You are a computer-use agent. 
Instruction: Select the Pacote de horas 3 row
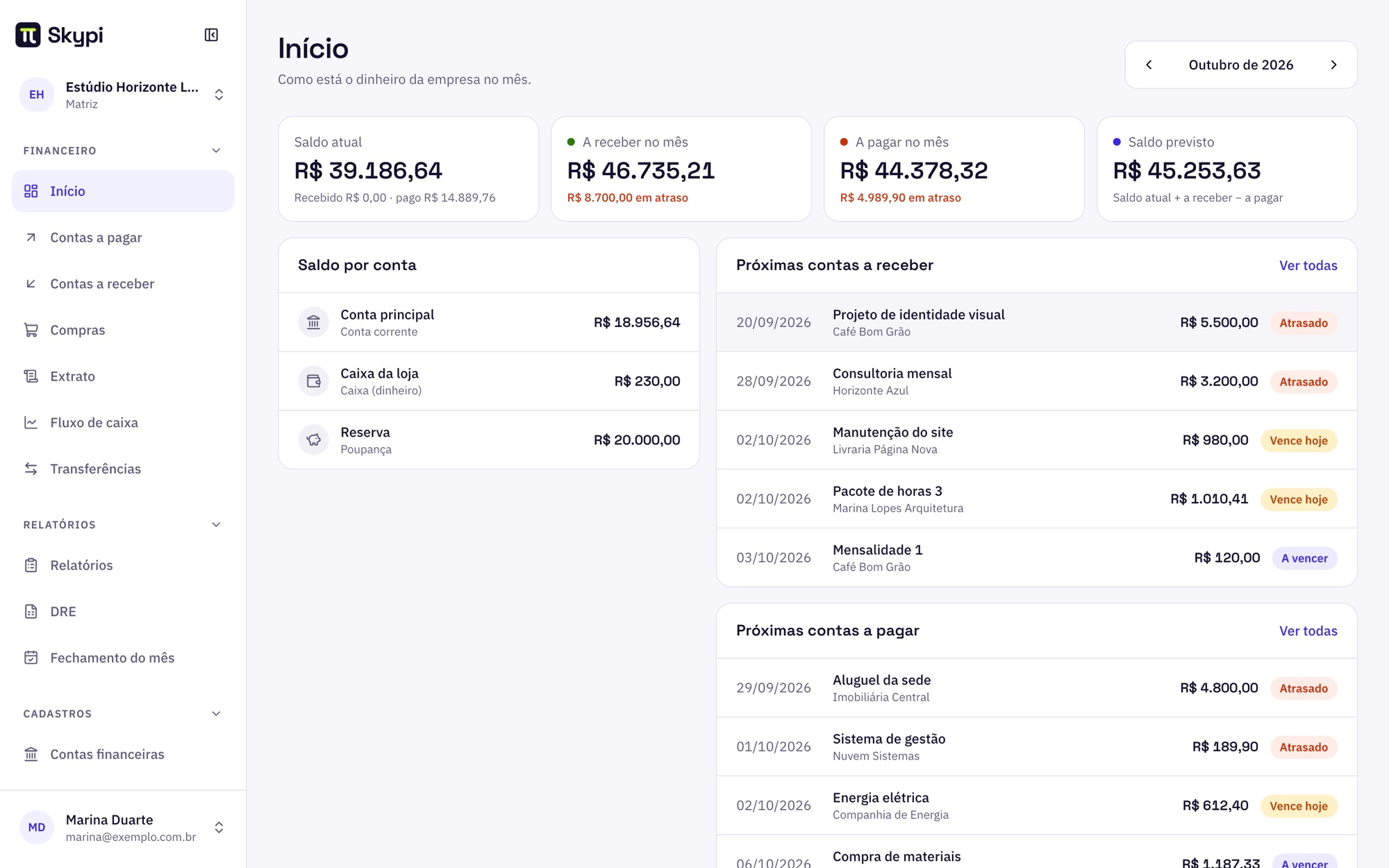1037,499
